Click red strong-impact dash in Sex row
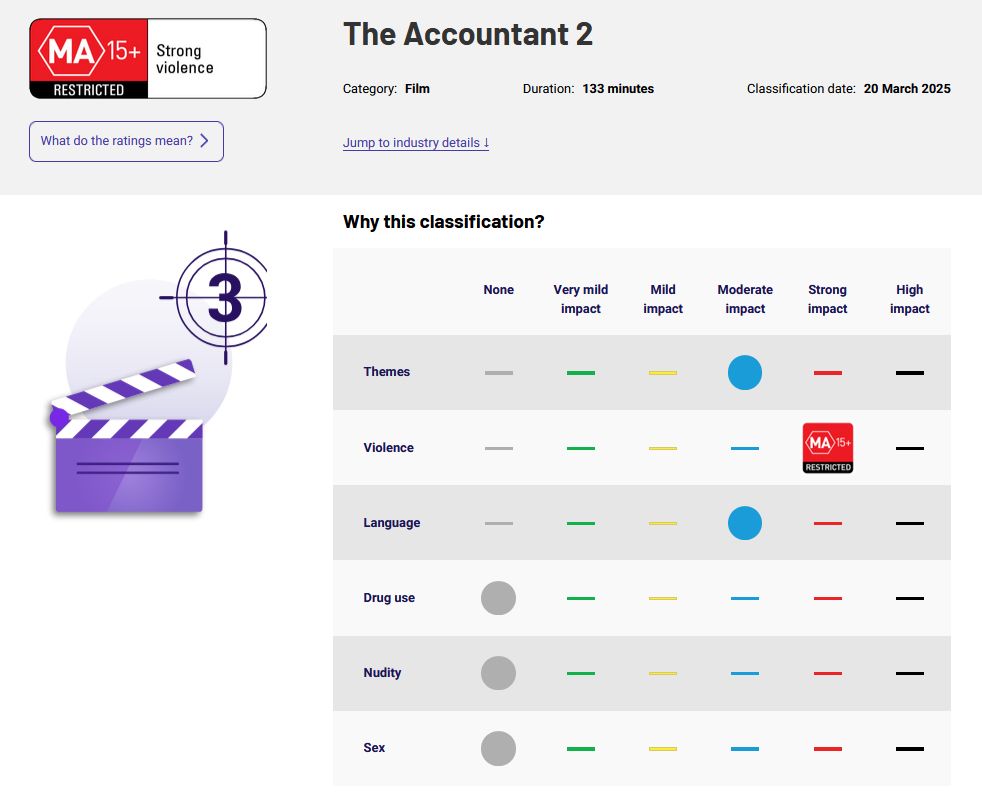This screenshot has width=982, height=805. [x=827, y=749]
